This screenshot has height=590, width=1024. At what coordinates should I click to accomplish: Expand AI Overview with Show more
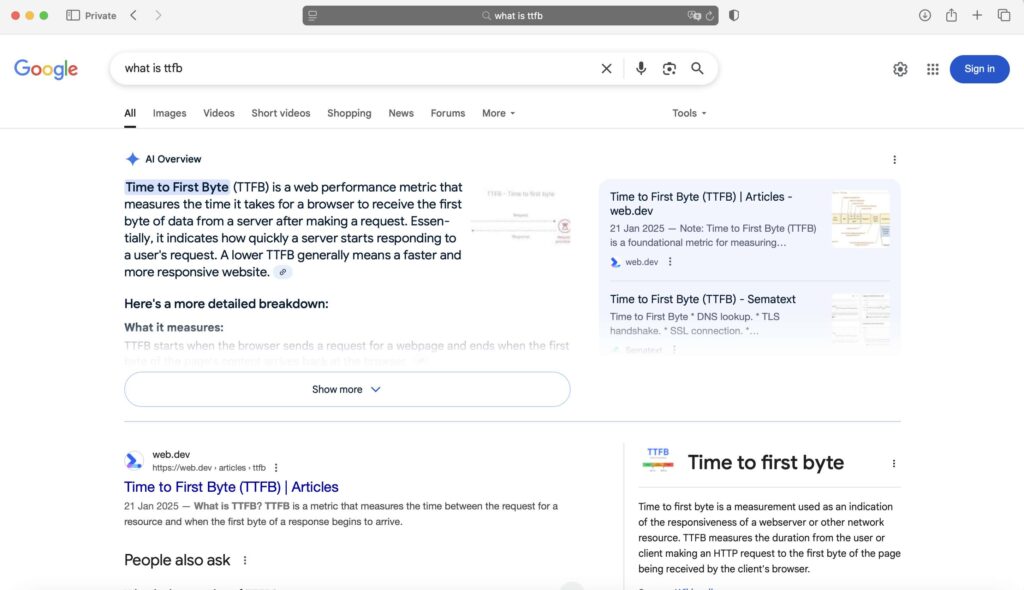347,389
